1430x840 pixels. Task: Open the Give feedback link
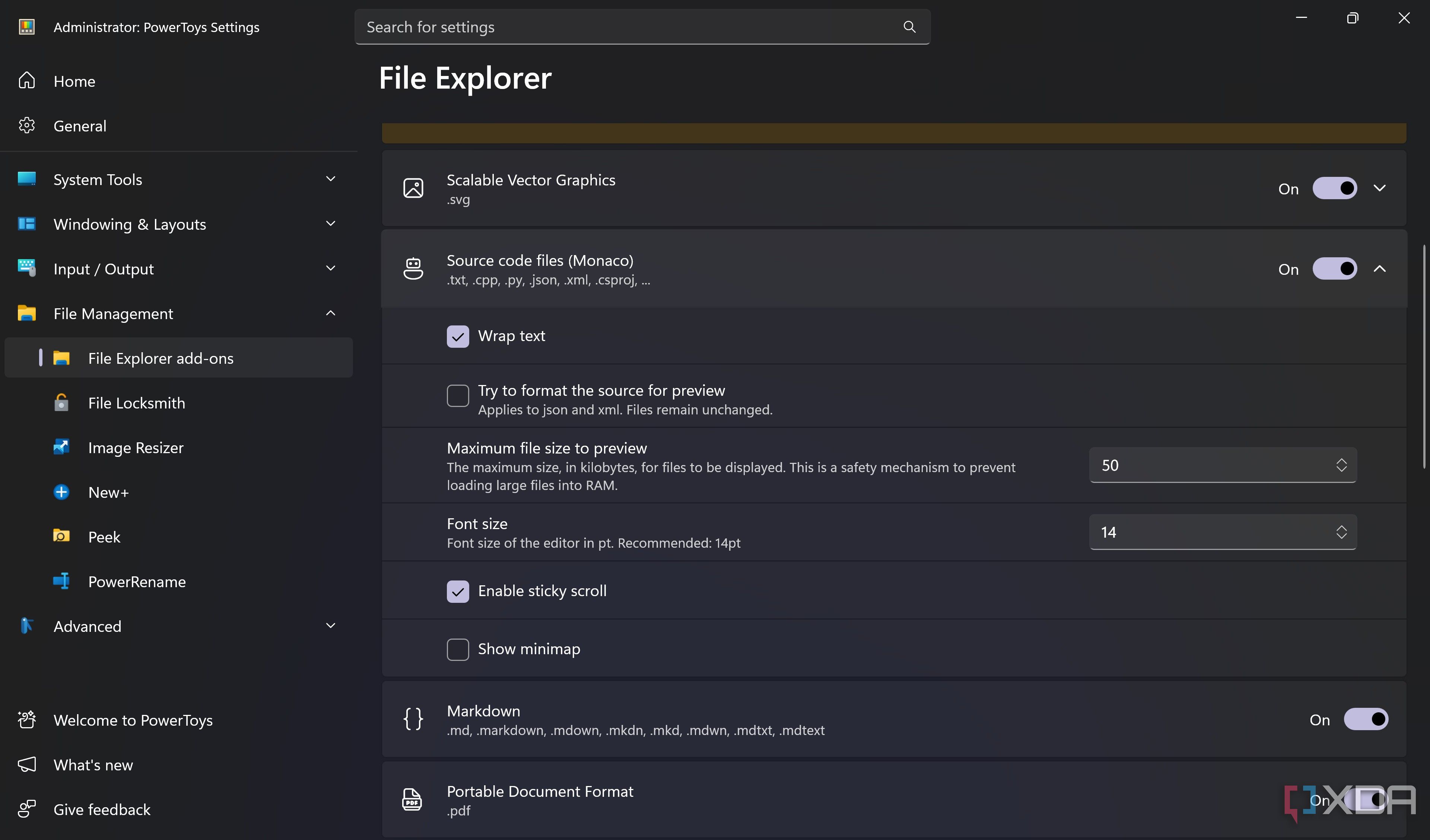[x=179, y=809]
